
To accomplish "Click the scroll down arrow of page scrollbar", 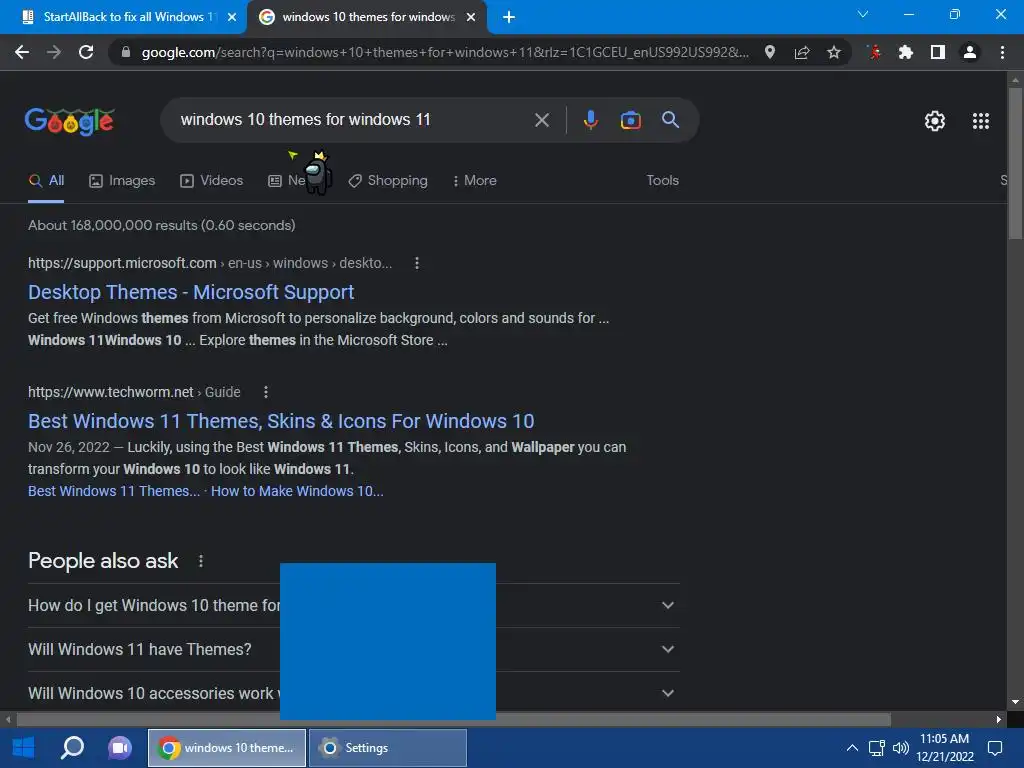I will tap(1015, 703).
